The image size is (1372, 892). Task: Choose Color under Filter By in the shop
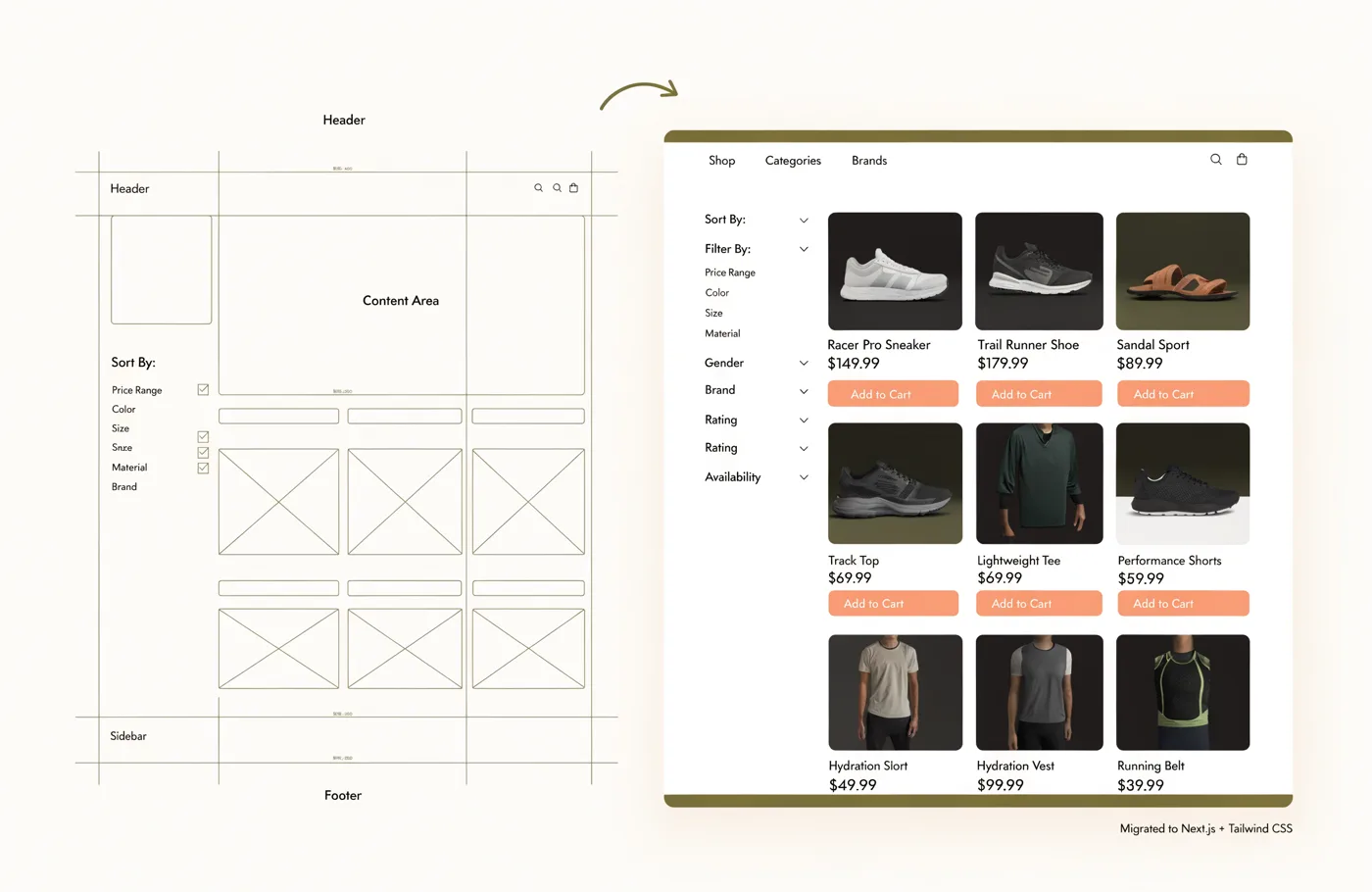coord(717,292)
